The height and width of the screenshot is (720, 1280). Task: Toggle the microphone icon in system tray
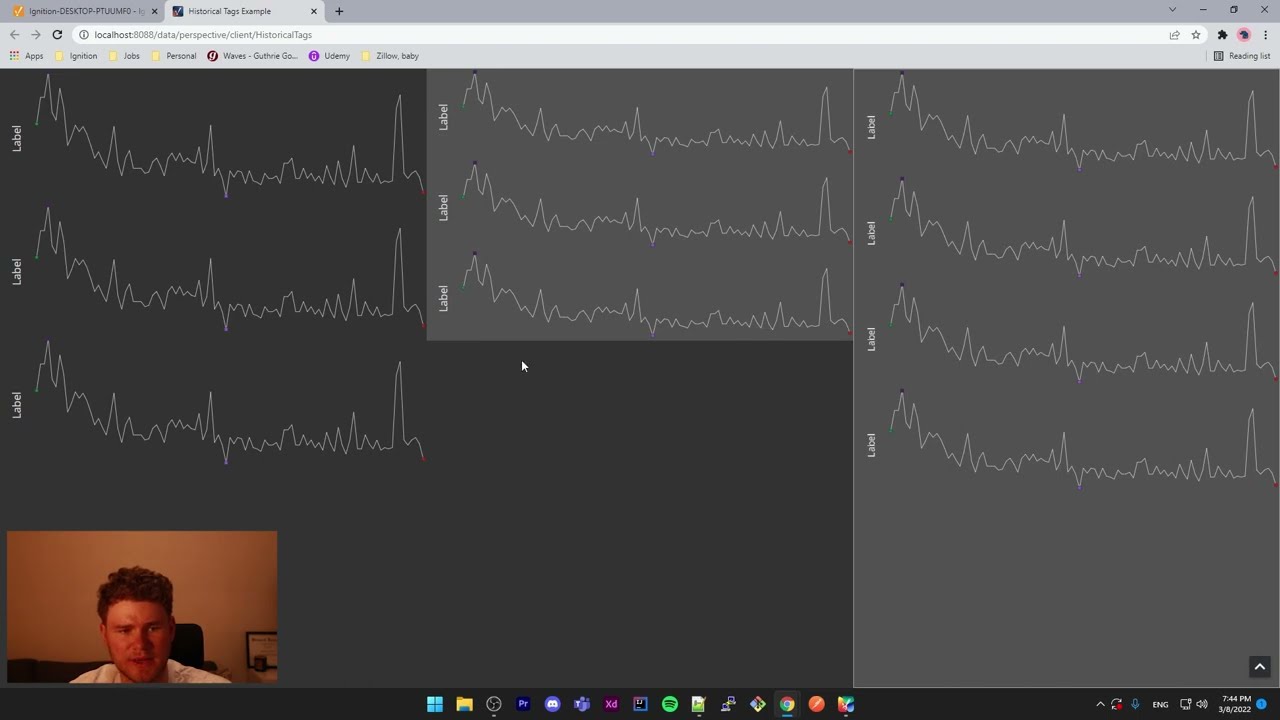click(x=1135, y=704)
